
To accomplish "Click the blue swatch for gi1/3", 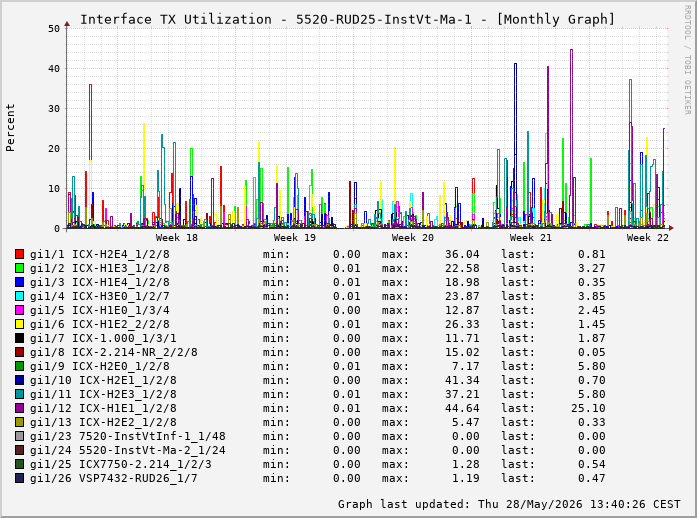I will [19, 282].
